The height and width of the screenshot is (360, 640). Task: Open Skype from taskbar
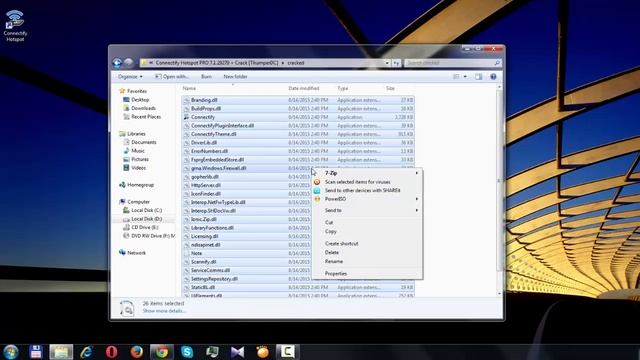(187, 351)
